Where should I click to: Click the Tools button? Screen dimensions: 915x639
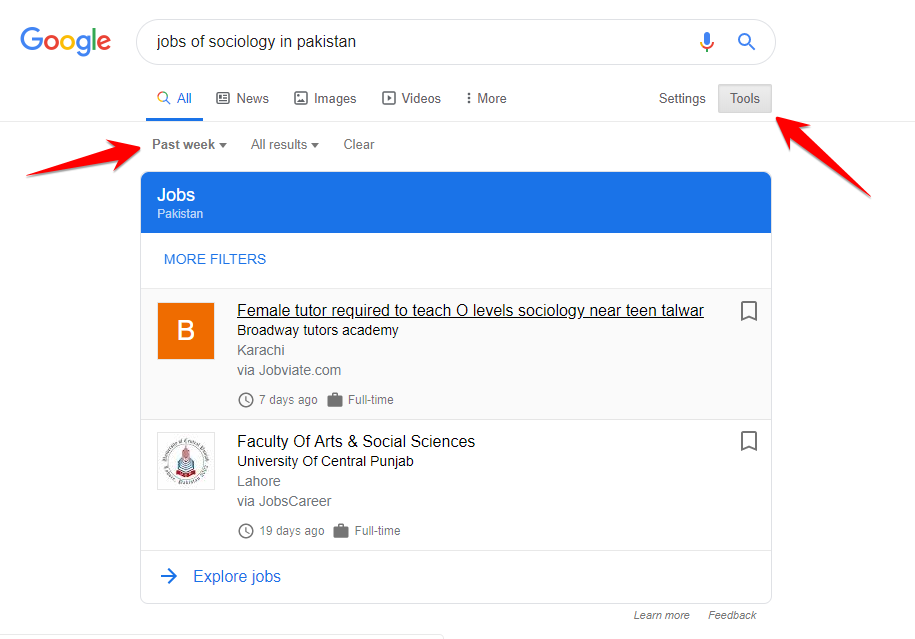point(745,99)
